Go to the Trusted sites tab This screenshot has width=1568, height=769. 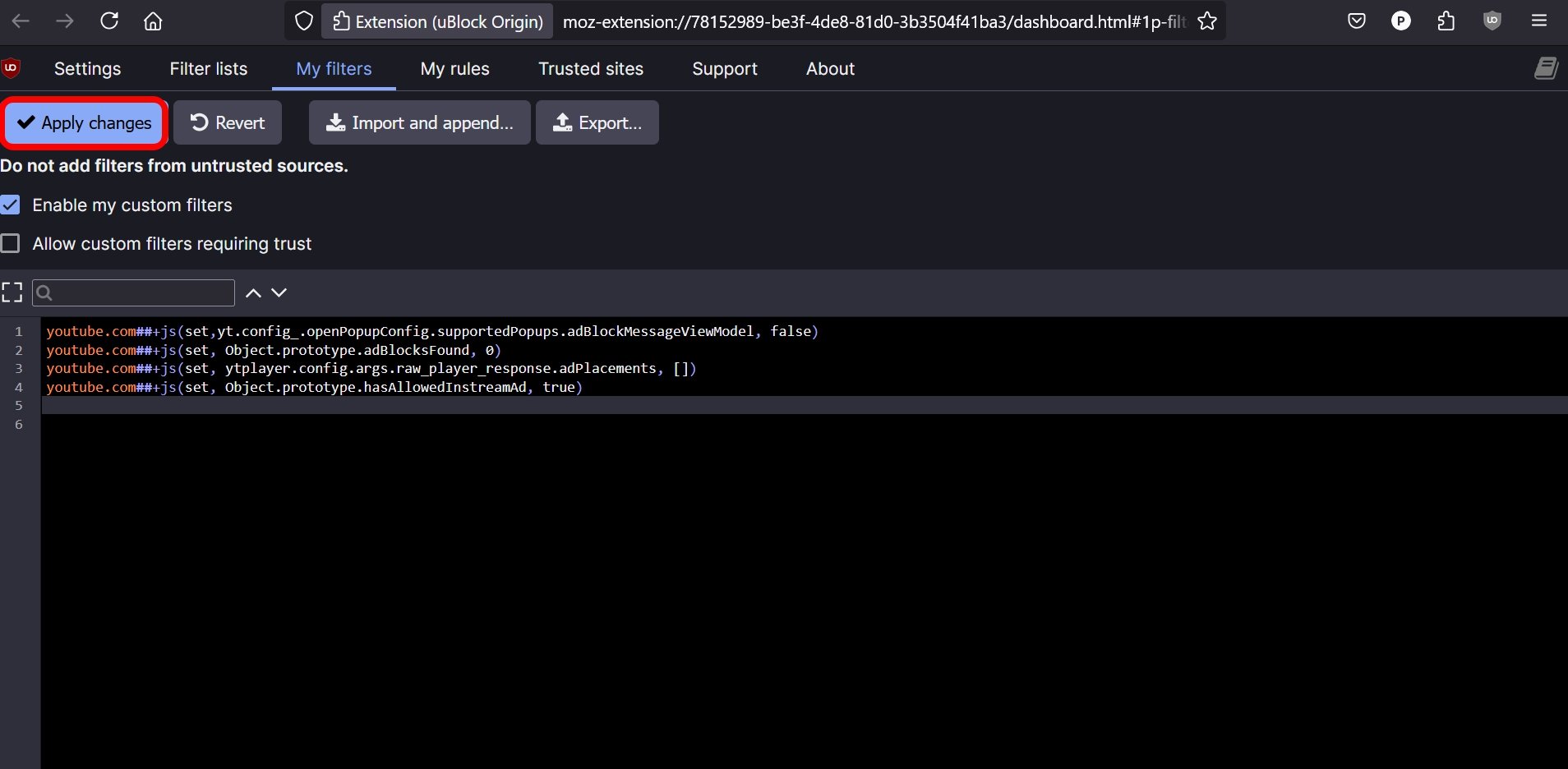point(591,69)
